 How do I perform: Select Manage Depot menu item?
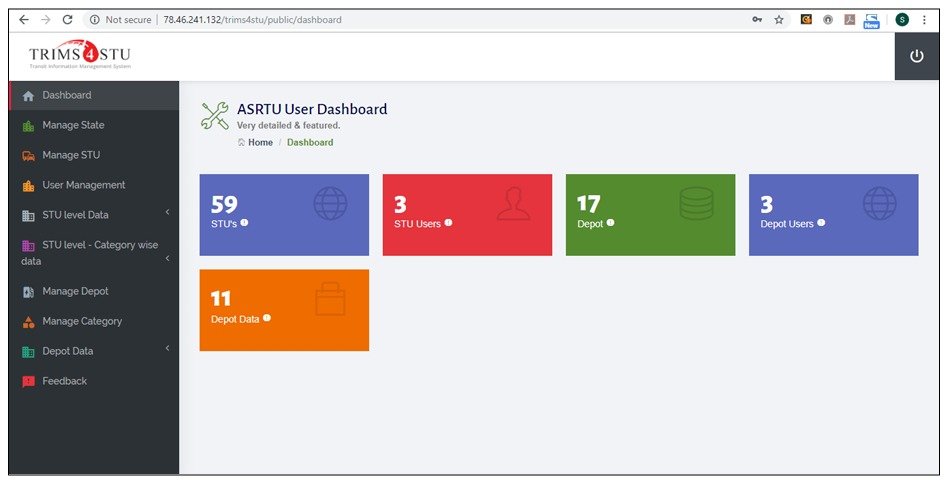tap(75, 291)
